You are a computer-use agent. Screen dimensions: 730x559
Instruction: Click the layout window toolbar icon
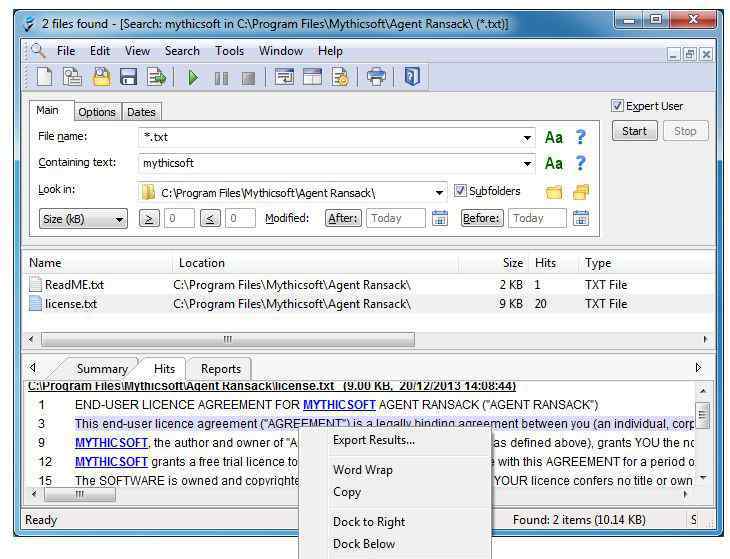coord(312,77)
